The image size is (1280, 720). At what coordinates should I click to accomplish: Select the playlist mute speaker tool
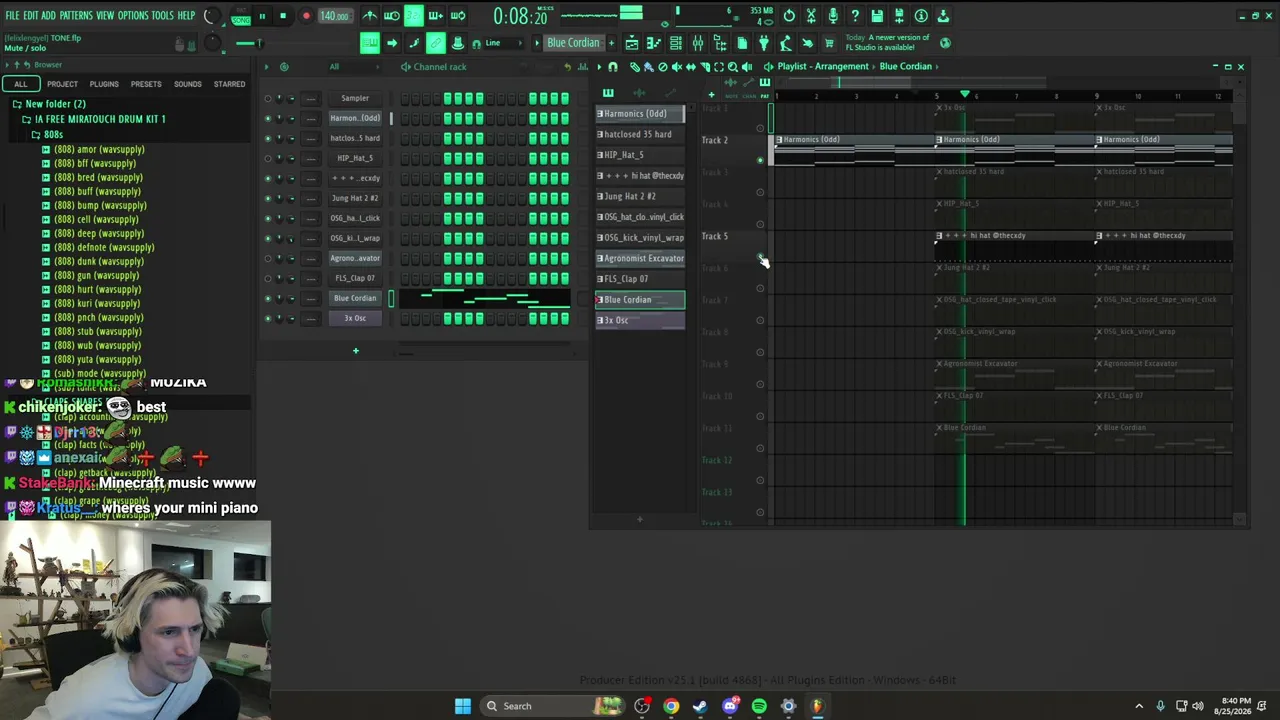click(x=676, y=67)
